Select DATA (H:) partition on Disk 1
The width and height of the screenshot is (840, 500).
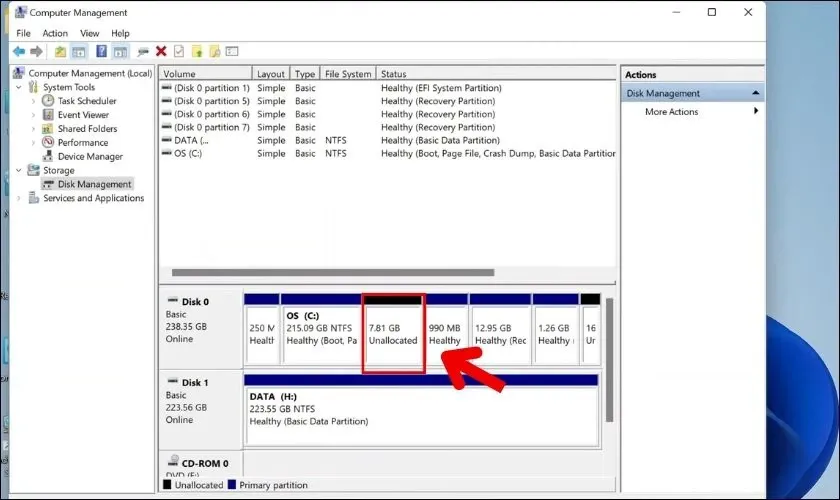coord(420,408)
